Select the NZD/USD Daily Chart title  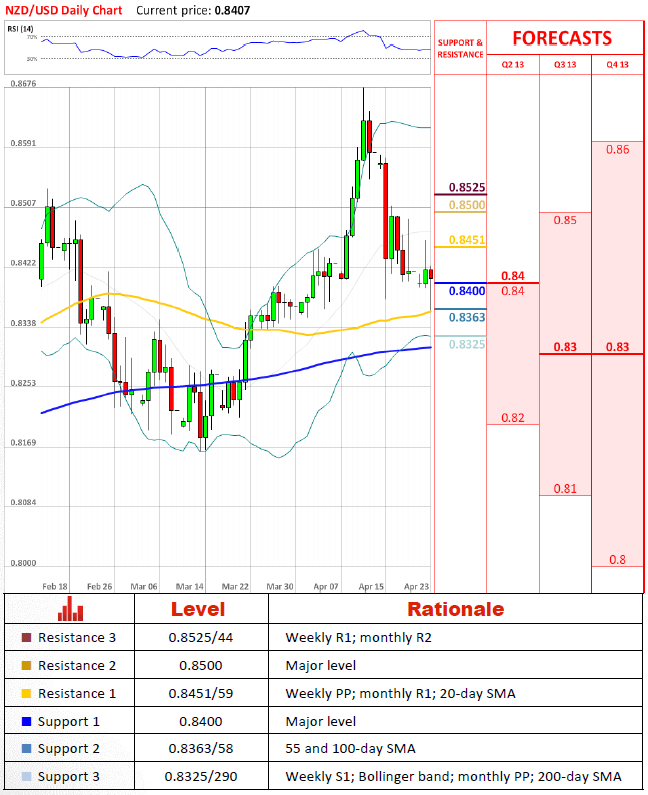pyautogui.click(x=64, y=10)
